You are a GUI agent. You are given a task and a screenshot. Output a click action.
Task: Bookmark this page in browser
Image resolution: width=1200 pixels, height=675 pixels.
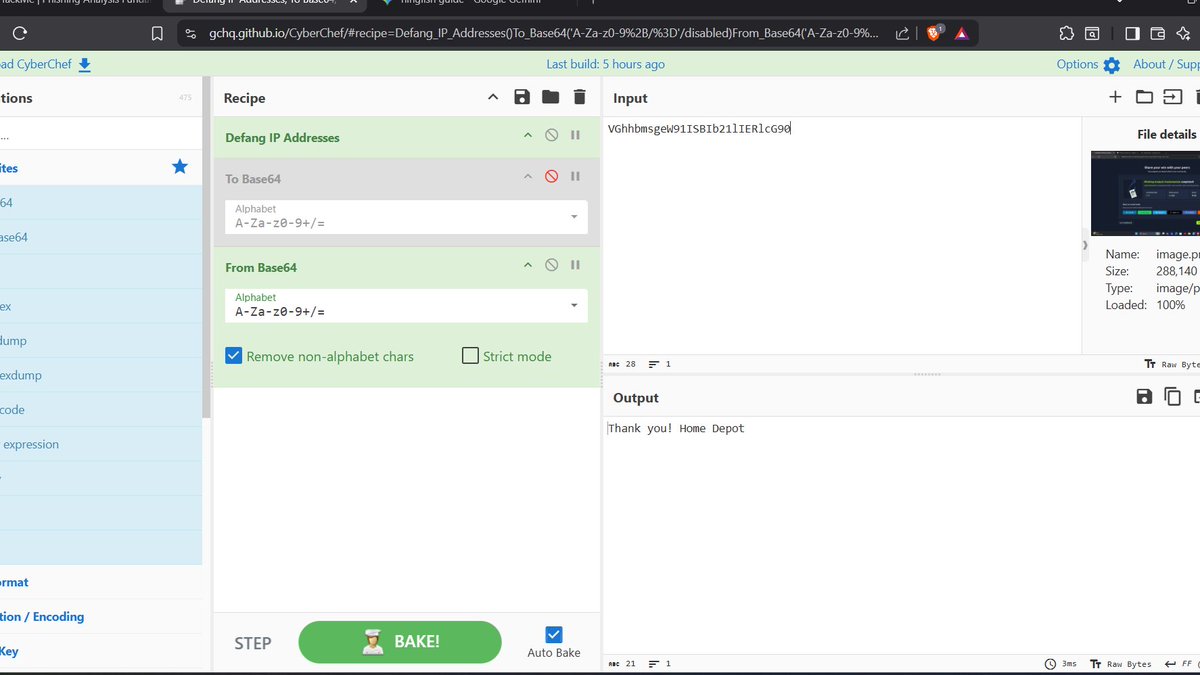click(x=157, y=33)
